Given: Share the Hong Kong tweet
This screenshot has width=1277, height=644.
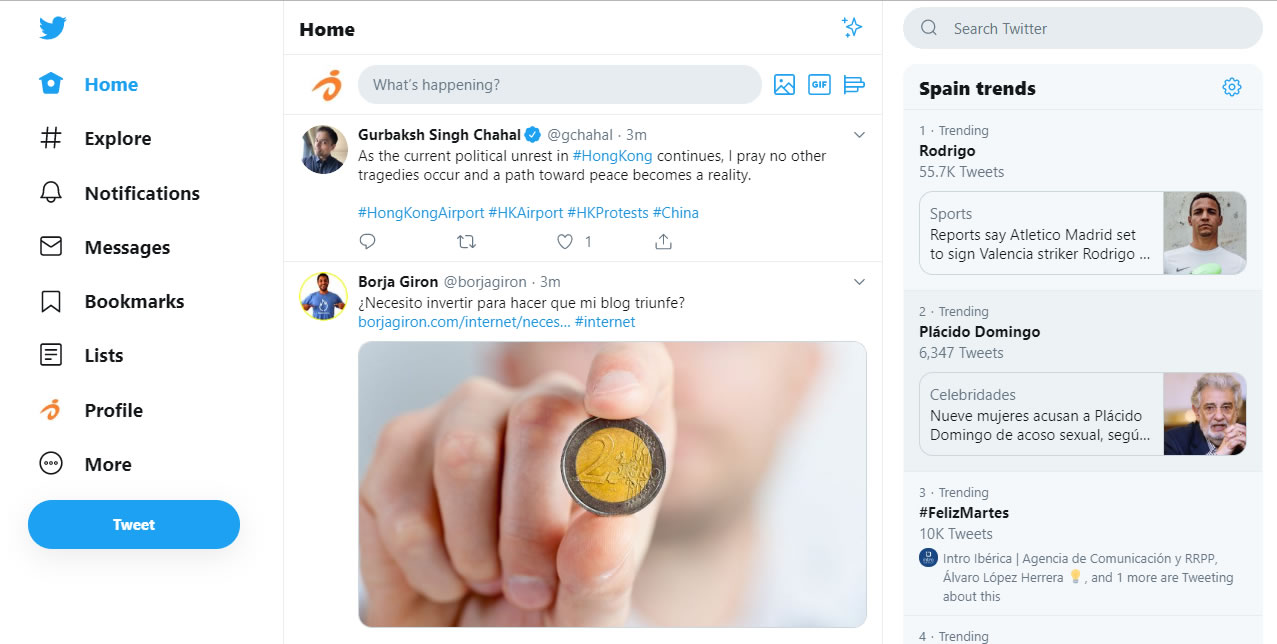Looking at the screenshot, I should 663,241.
